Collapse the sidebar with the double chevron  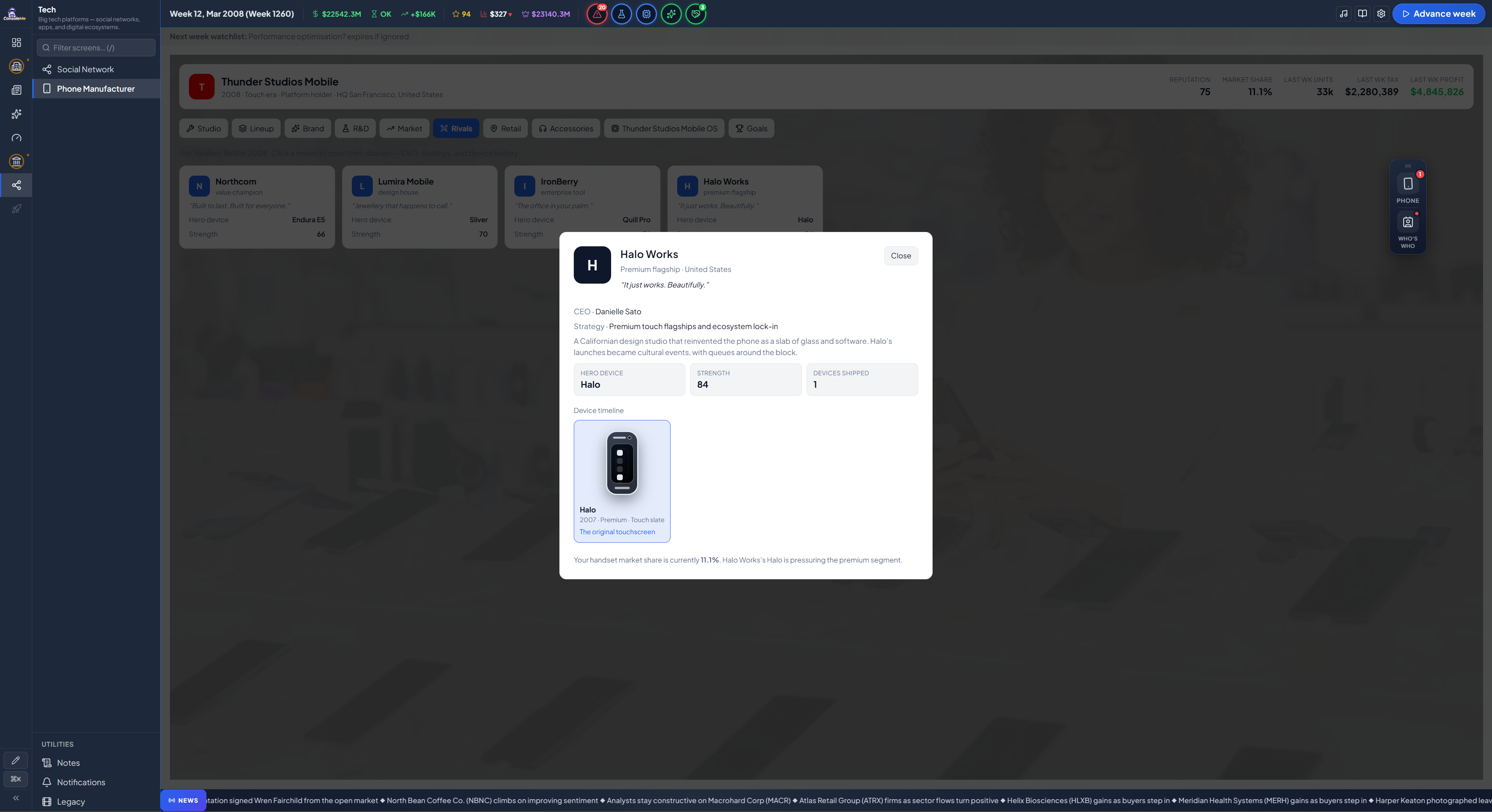coord(16,798)
